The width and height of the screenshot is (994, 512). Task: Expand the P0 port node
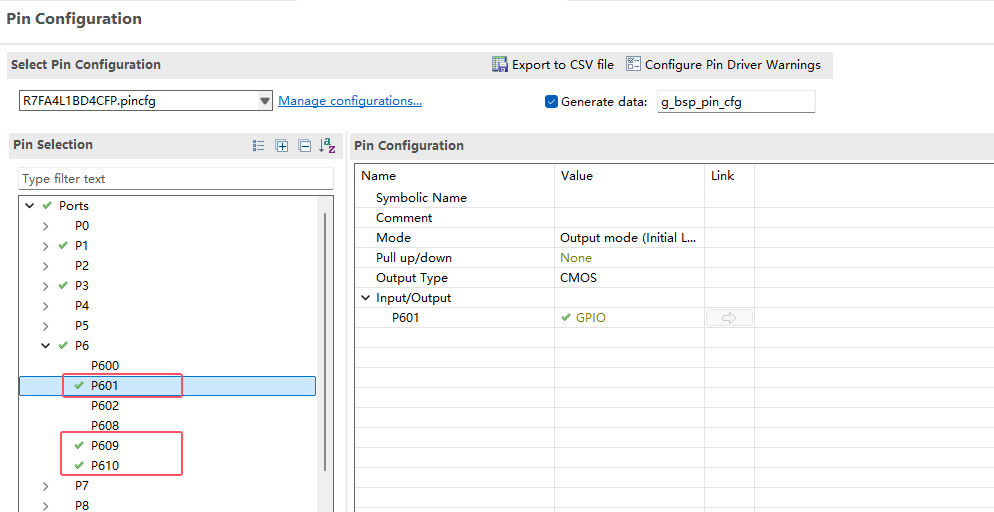point(45,226)
